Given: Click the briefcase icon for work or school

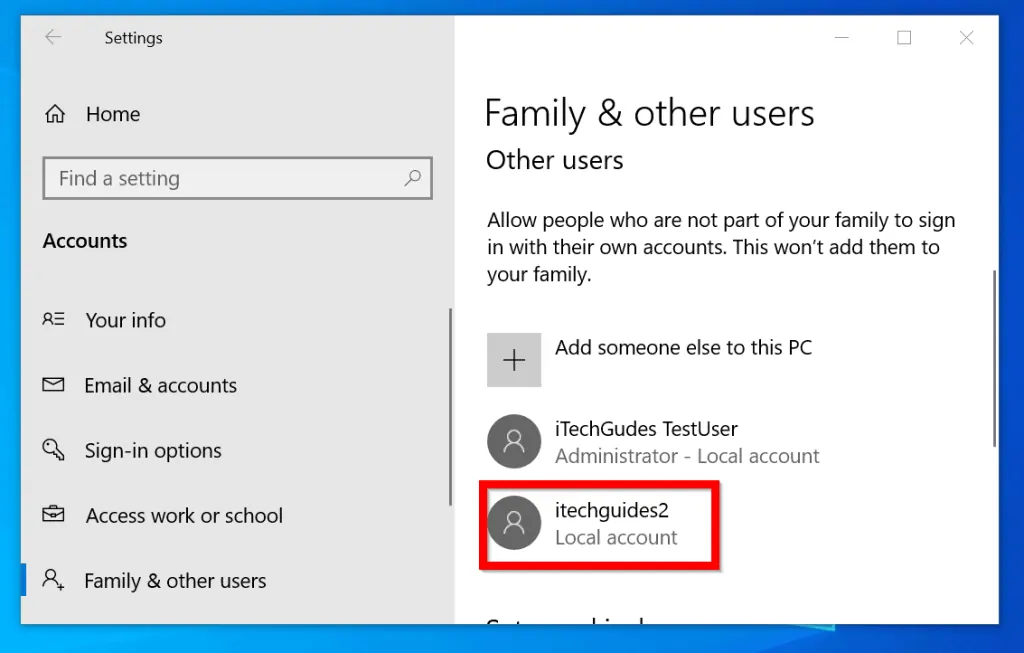Looking at the screenshot, I should [54, 515].
